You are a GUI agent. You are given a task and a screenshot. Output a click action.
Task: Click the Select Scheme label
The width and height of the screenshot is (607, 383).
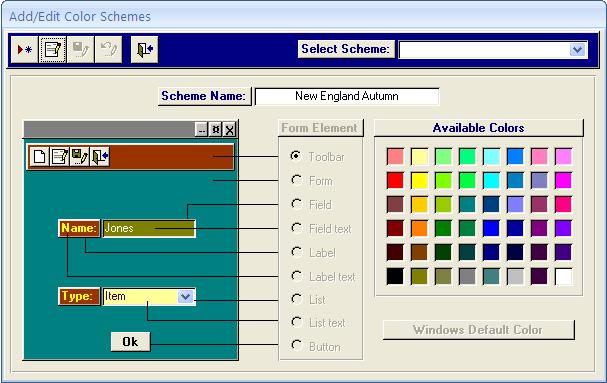click(346, 49)
